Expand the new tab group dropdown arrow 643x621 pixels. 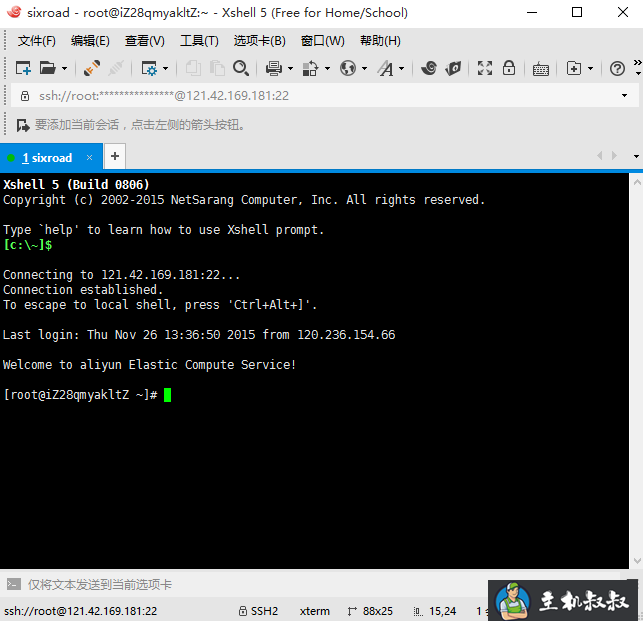(x=591, y=68)
